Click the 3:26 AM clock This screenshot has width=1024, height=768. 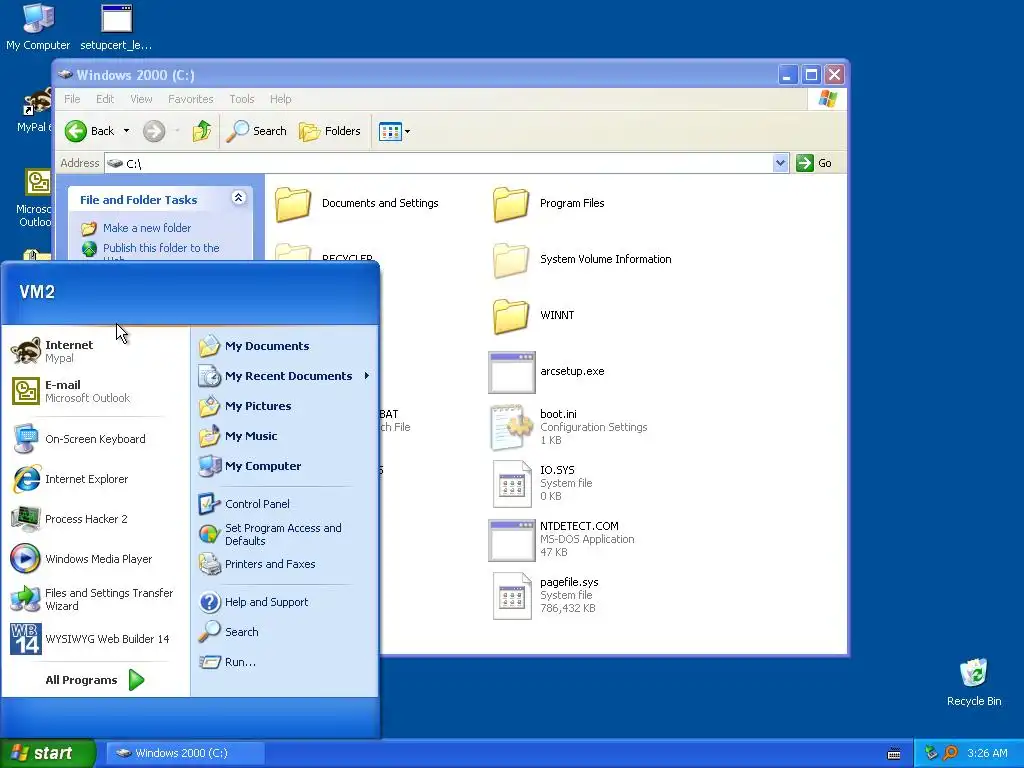click(x=987, y=753)
